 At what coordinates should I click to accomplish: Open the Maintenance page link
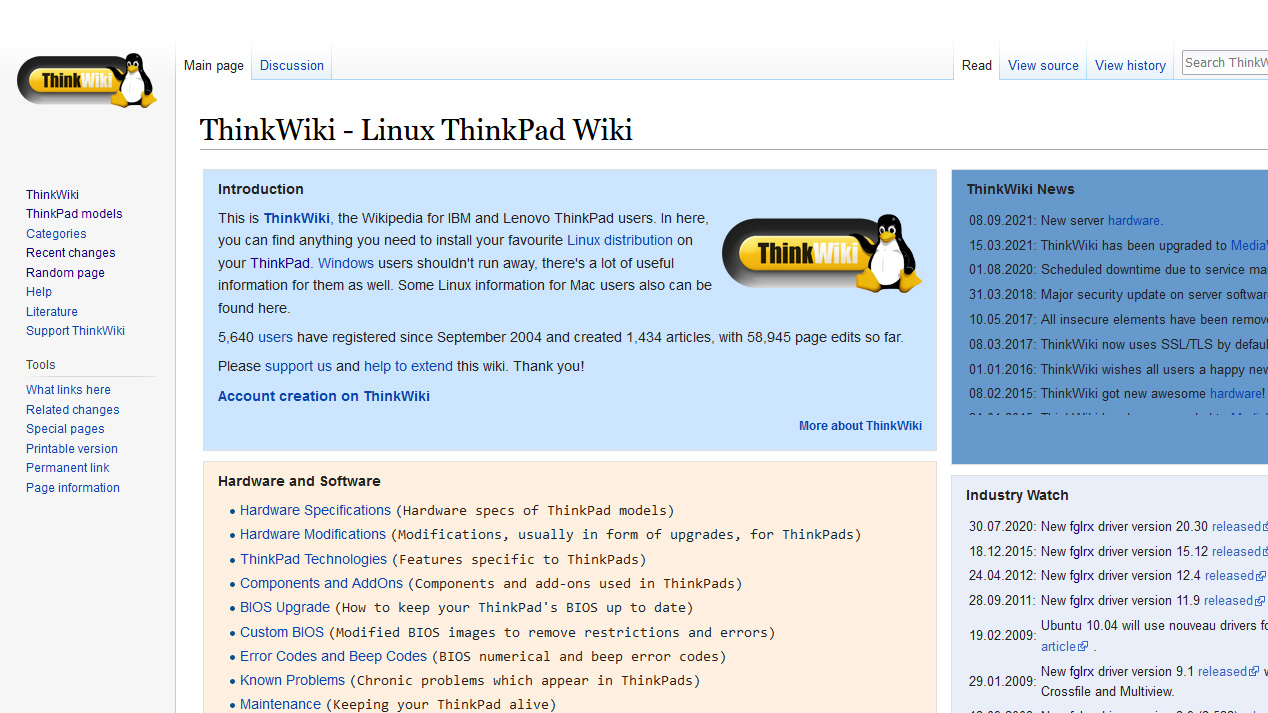(x=280, y=704)
